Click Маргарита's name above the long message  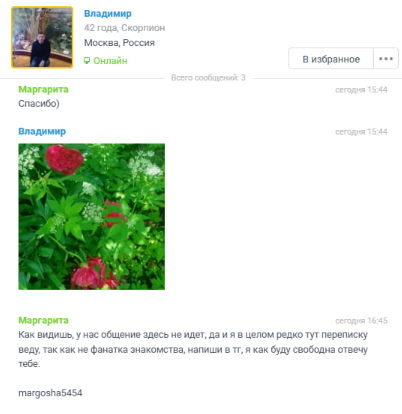43,320
